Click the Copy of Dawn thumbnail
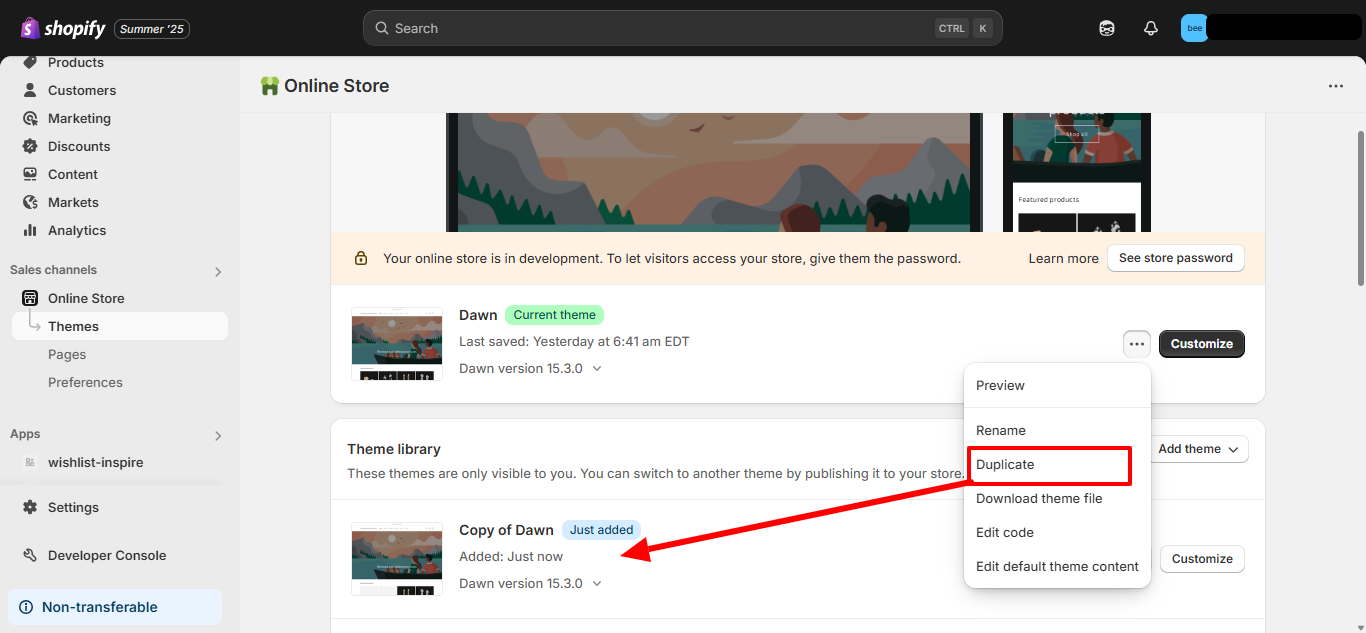The image size is (1366, 633). (396, 558)
